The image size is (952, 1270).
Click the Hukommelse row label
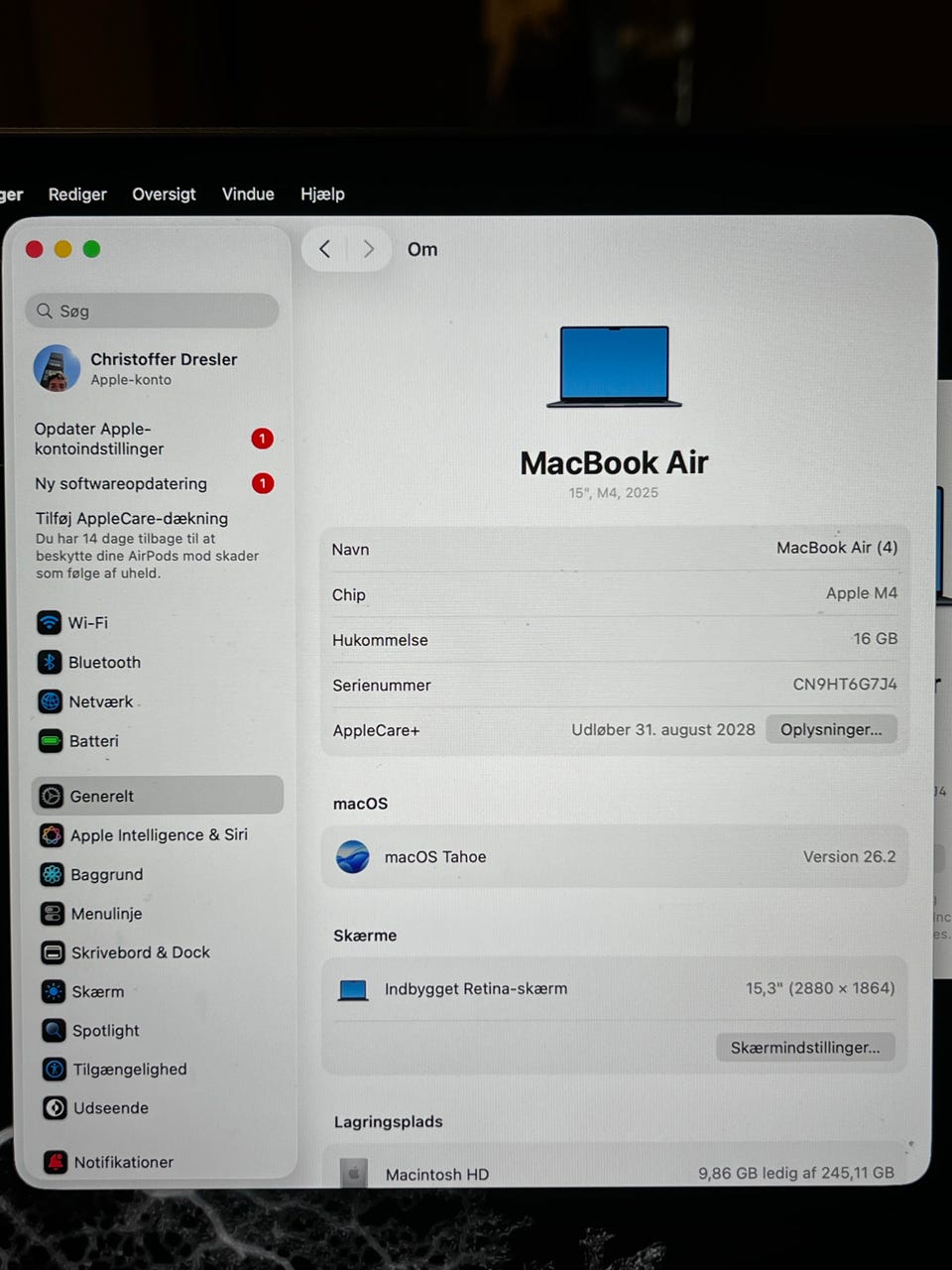point(380,640)
